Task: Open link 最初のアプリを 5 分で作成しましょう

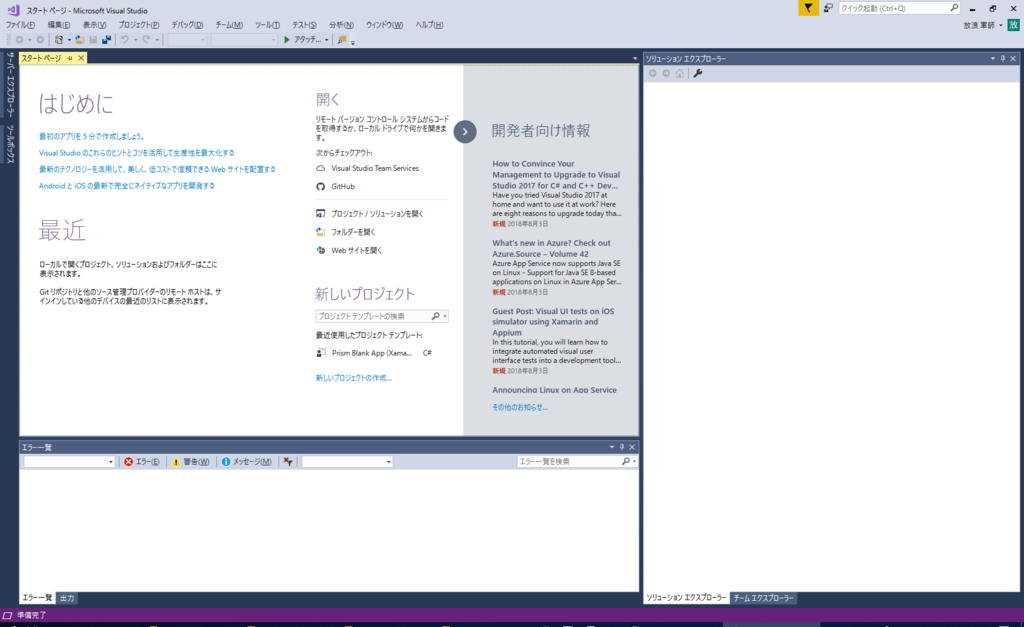Action: click(91, 137)
